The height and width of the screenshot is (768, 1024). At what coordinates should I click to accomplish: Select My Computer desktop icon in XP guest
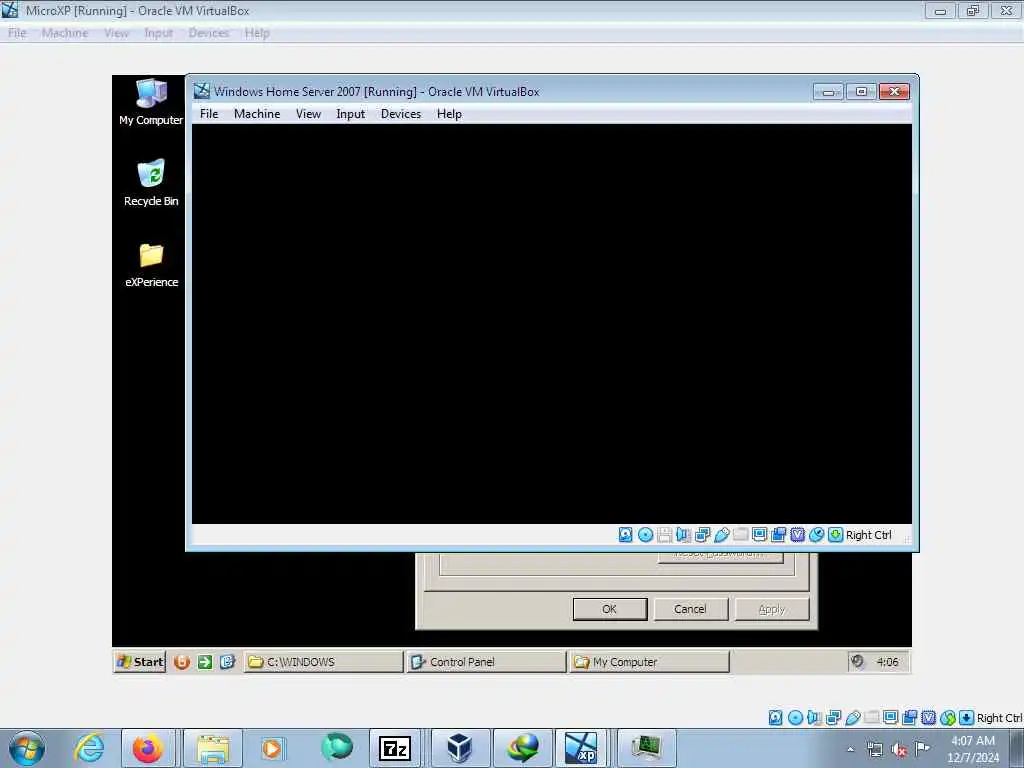(x=151, y=102)
